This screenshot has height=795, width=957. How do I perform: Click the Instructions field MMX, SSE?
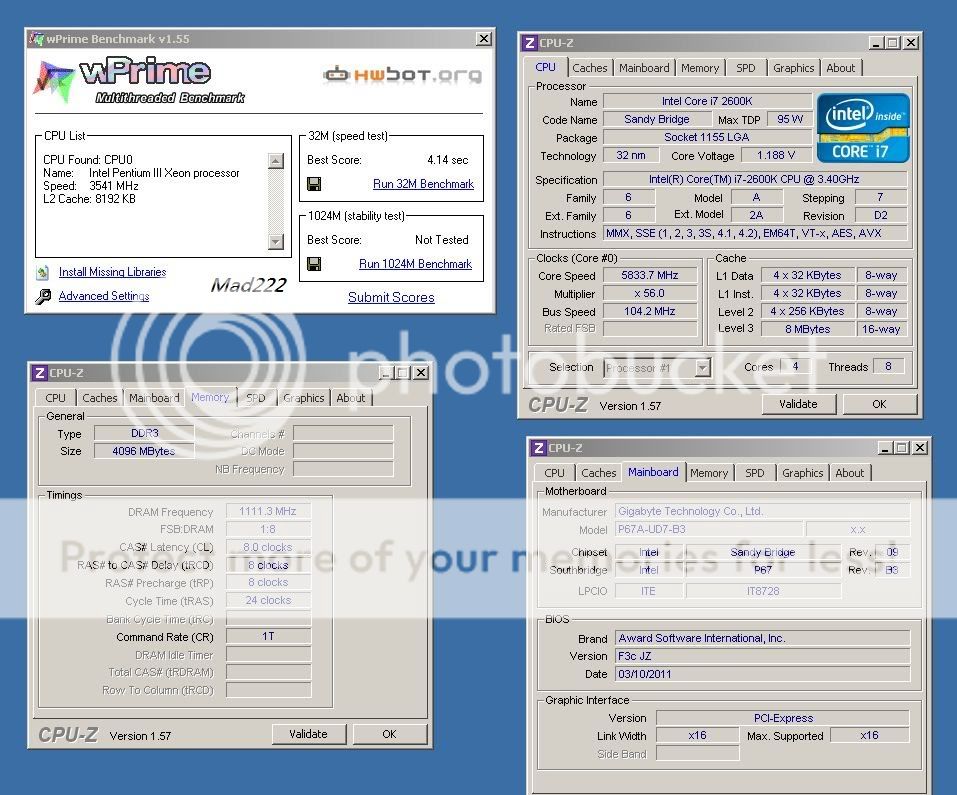(754, 234)
